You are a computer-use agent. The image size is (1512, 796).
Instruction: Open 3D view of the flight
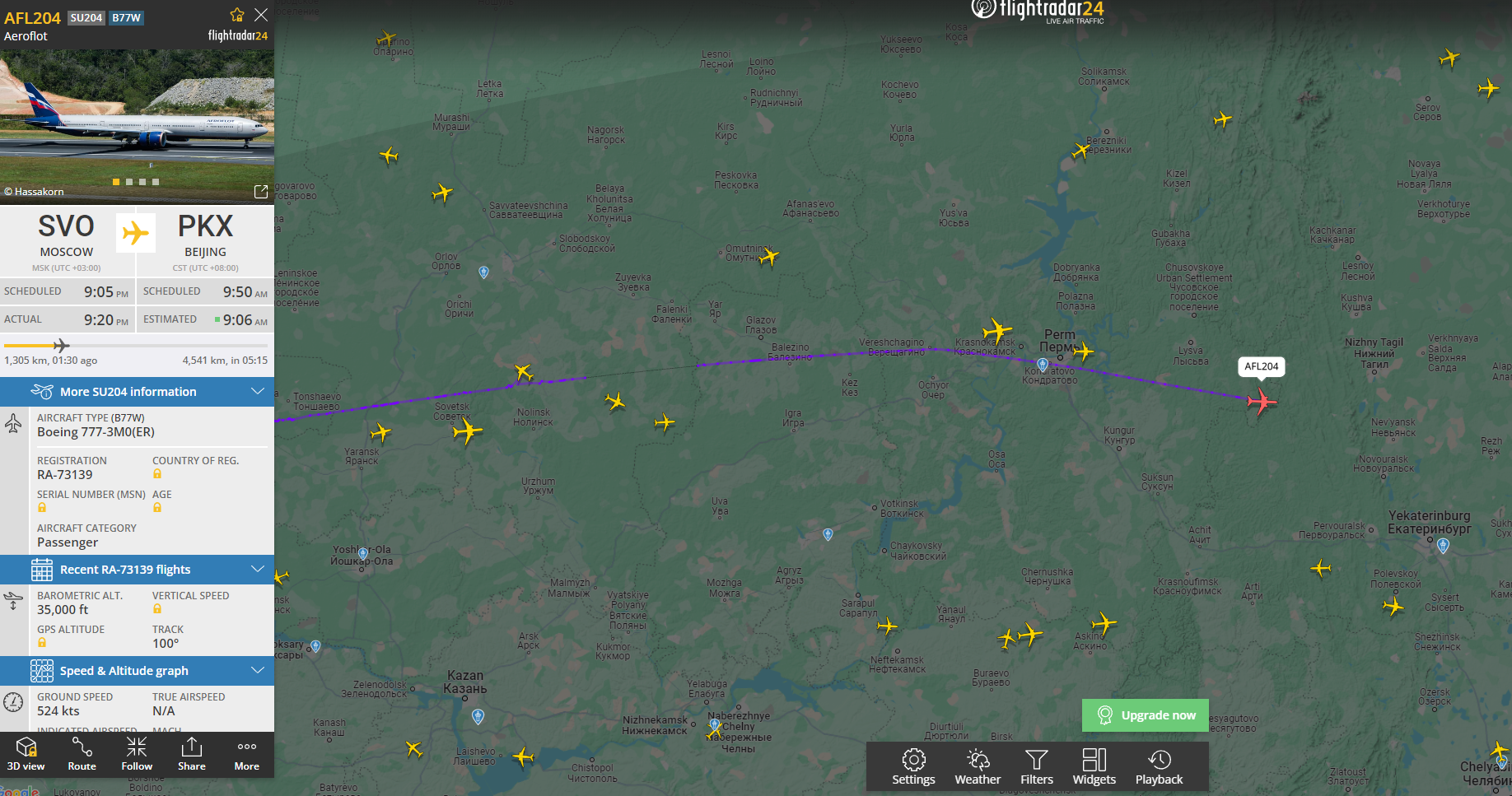(x=26, y=754)
